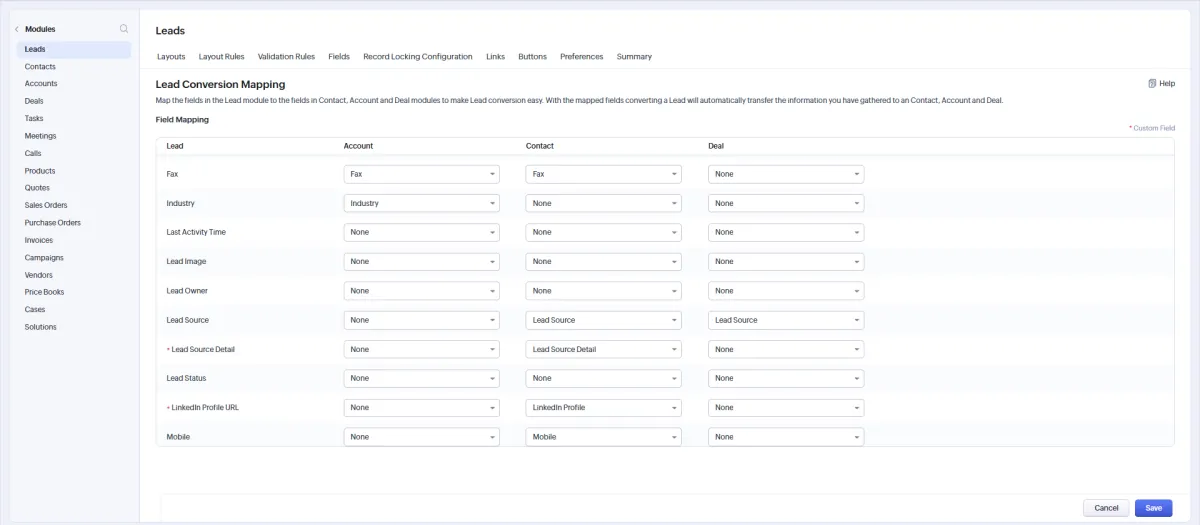Cancel the field mapping changes
This screenshot has width=1200, height=525.
(x=1106, y=508)
